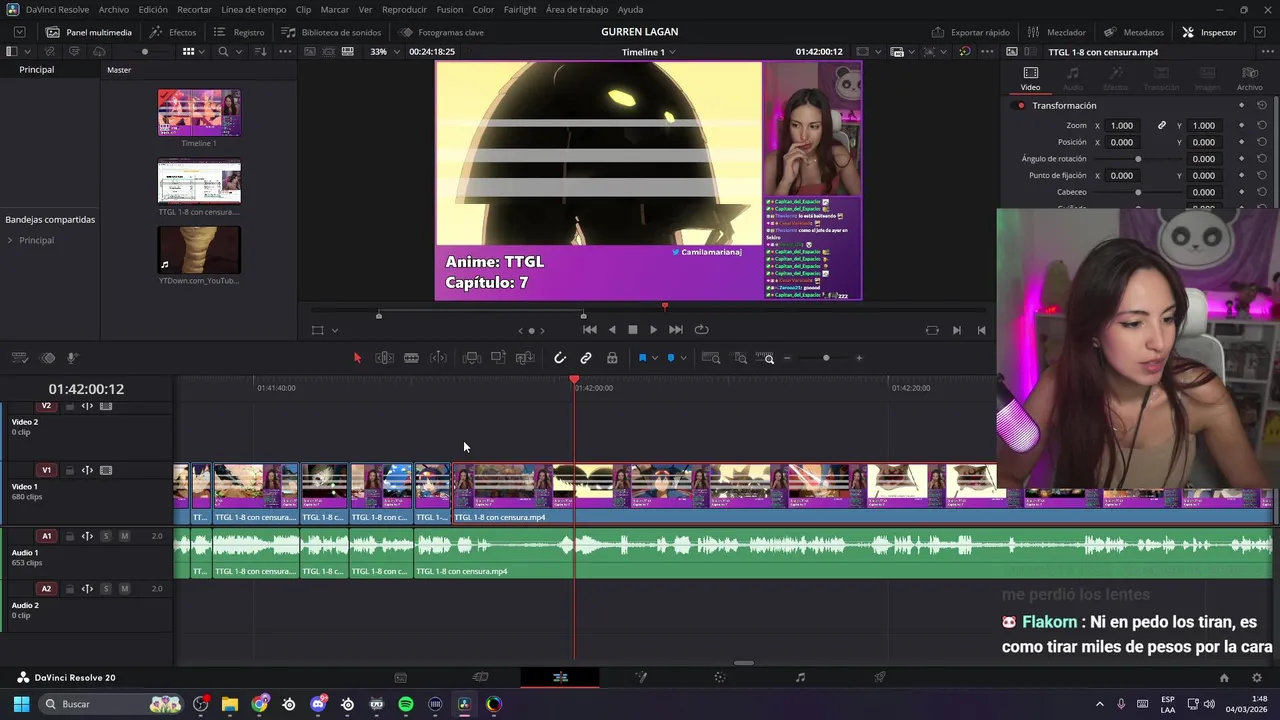
Task: Select the YTDown.com audio clip thumbnail
Action: 199,250
